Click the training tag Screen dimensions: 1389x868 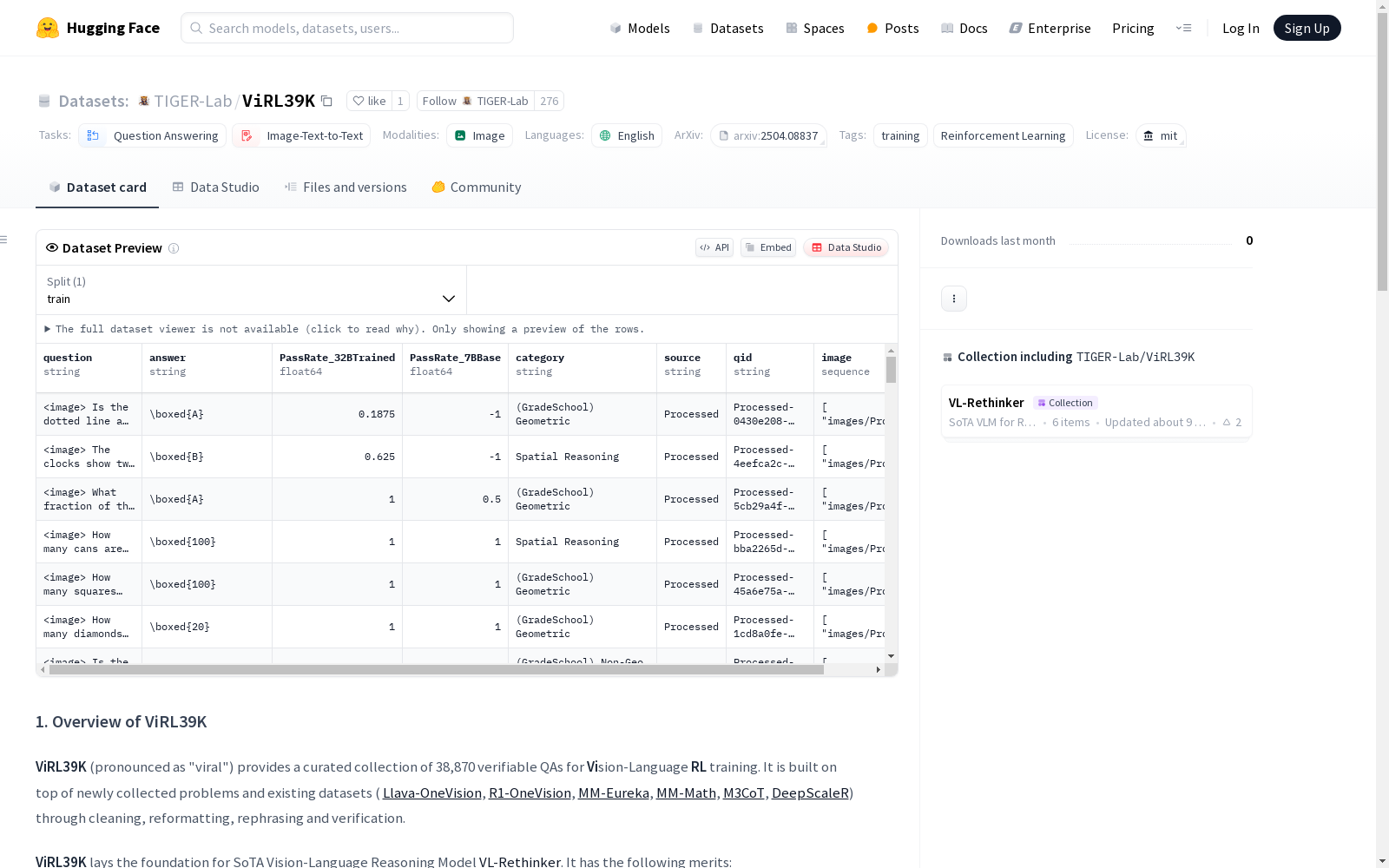pyautogui.click(x=900, y=135)
